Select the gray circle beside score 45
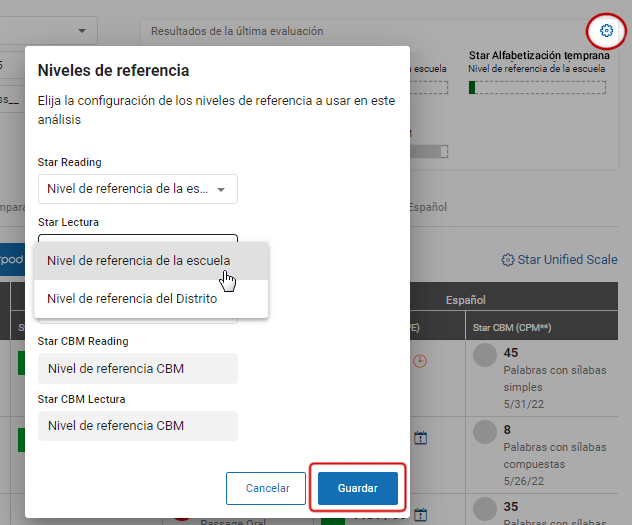 (x=484, y=355)
